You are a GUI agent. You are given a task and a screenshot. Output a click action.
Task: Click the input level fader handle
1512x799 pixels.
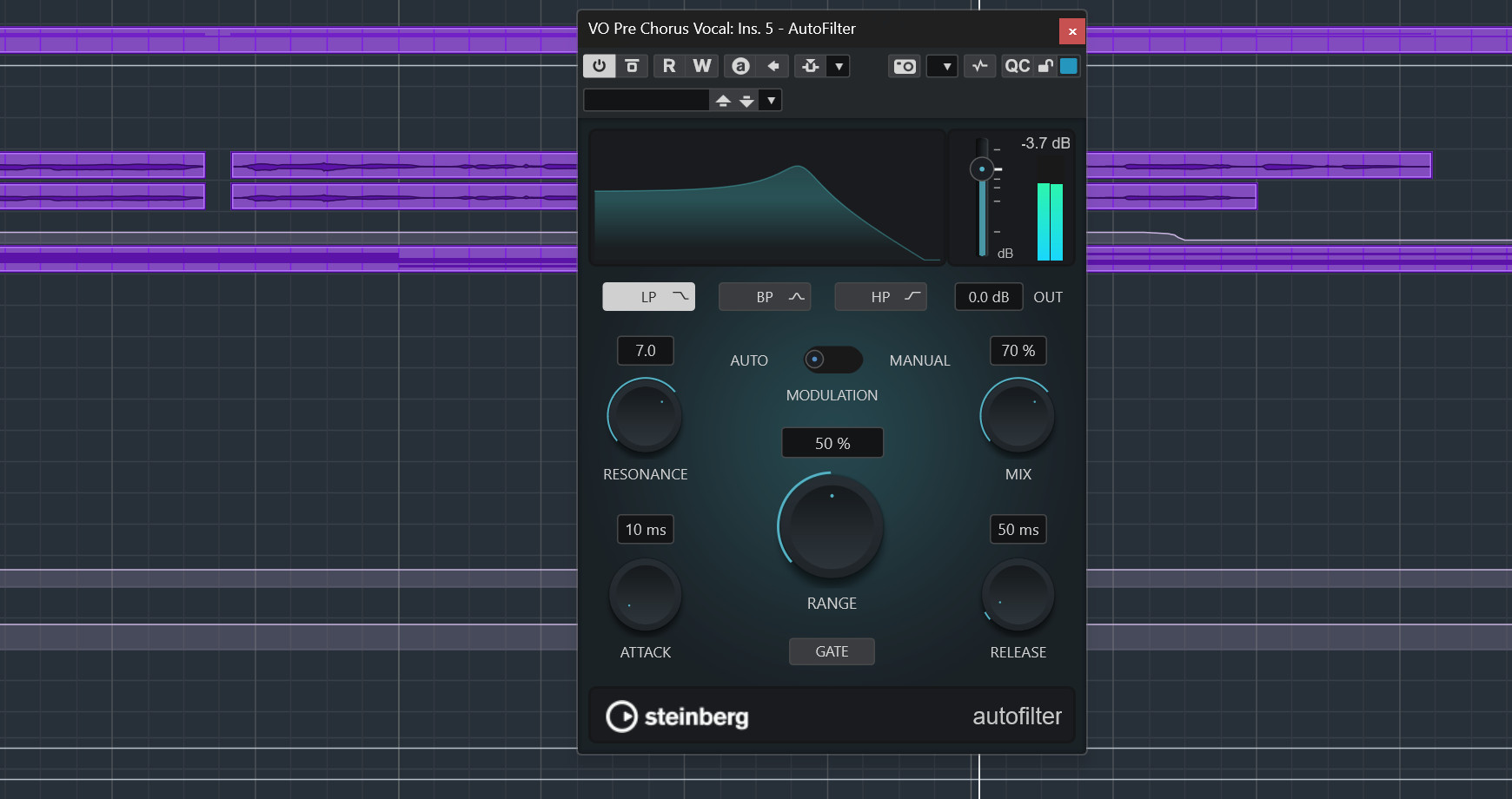pyautogui.click(x=982, y=168)
